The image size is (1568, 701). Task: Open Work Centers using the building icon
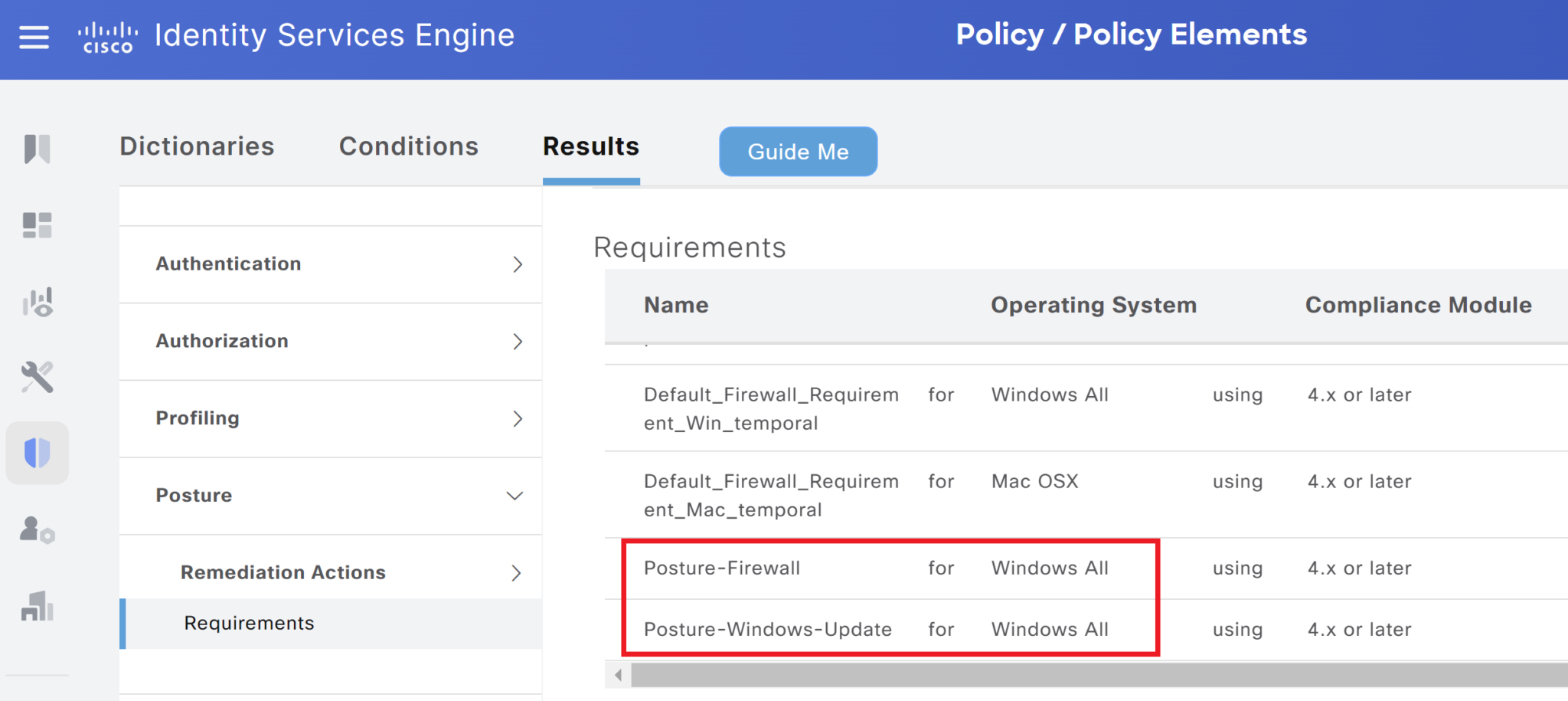click(38, 607)
